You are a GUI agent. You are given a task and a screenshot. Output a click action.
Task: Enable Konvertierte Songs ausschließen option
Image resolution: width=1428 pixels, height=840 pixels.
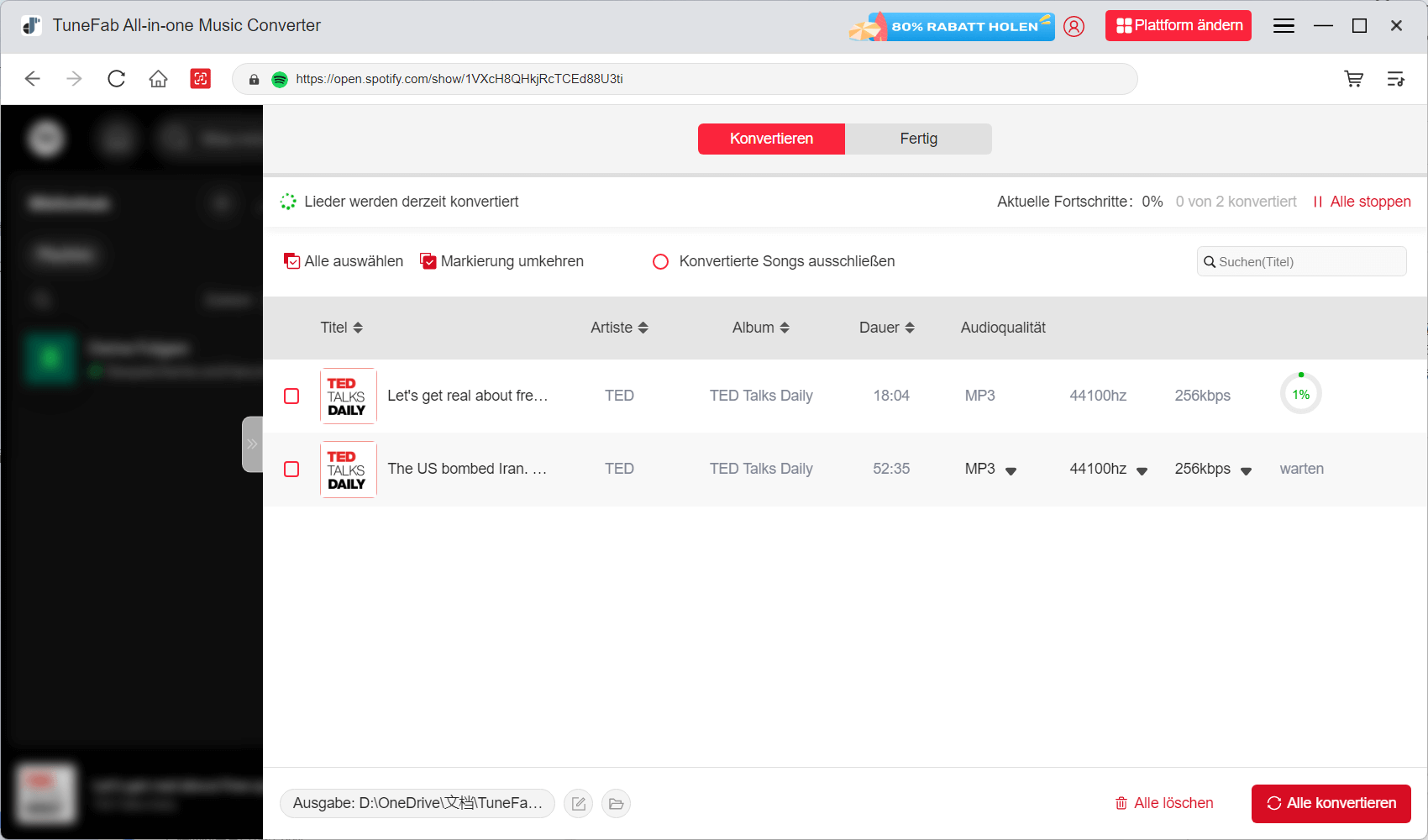(661, 262)
